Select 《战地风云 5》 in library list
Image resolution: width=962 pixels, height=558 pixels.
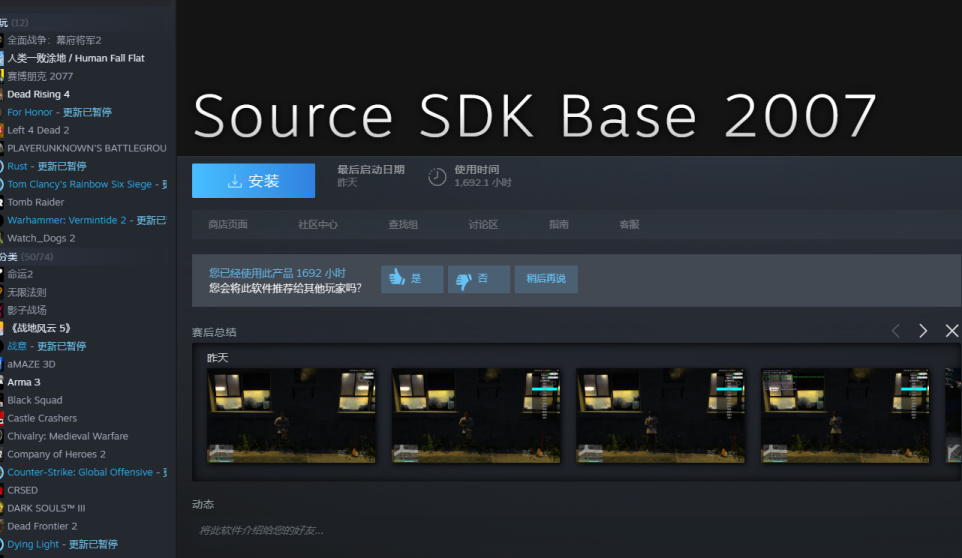click(x=40, y=328)
